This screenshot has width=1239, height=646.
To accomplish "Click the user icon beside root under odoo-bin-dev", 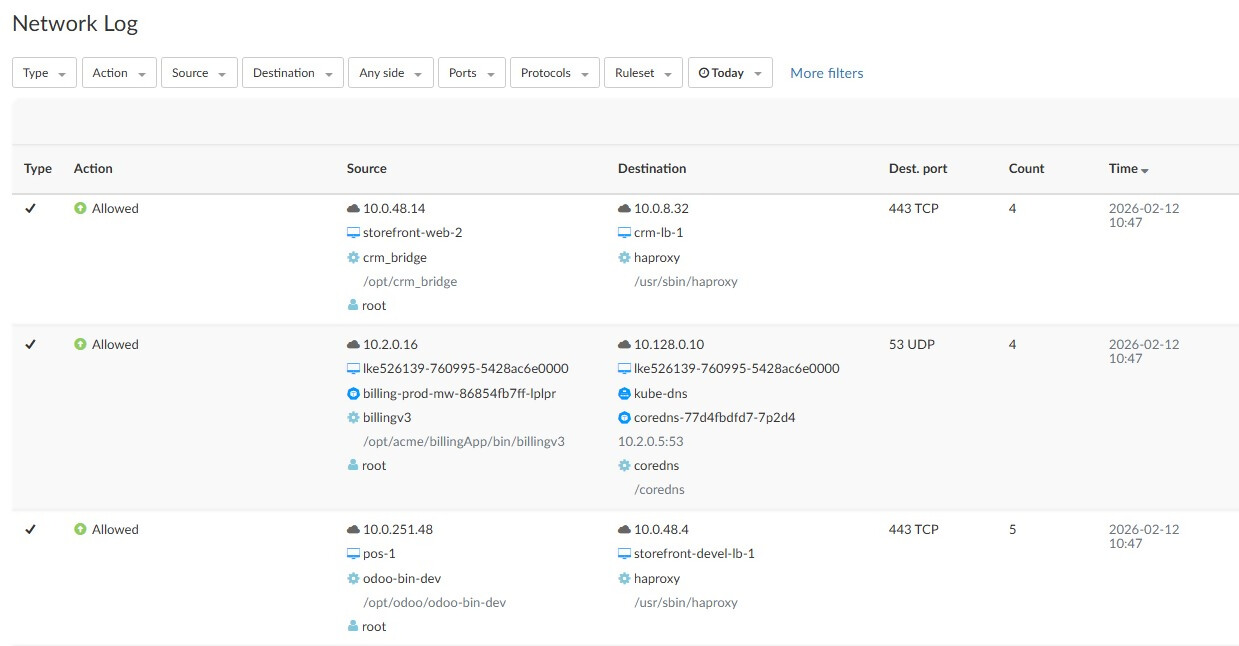I will click(x=353, y=626).
